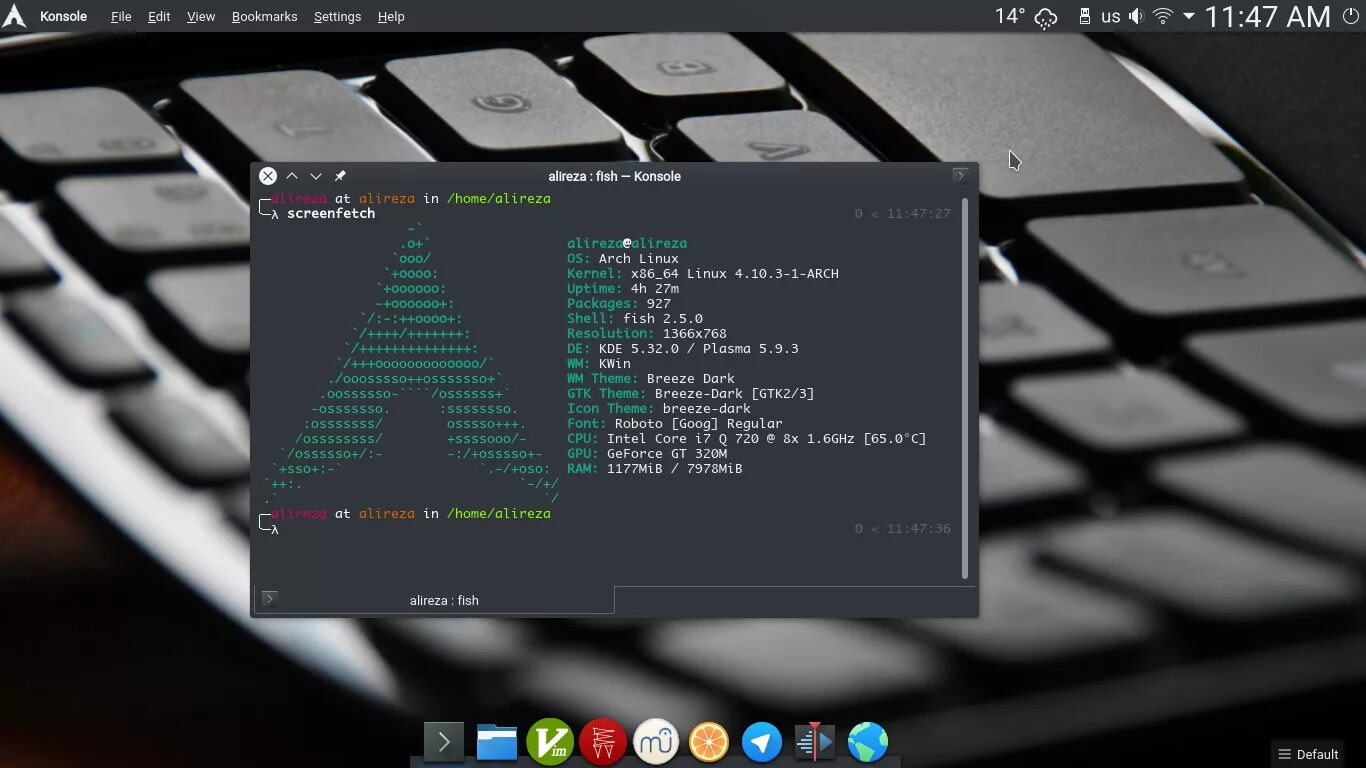Close the Konsole window

[268, 176]
